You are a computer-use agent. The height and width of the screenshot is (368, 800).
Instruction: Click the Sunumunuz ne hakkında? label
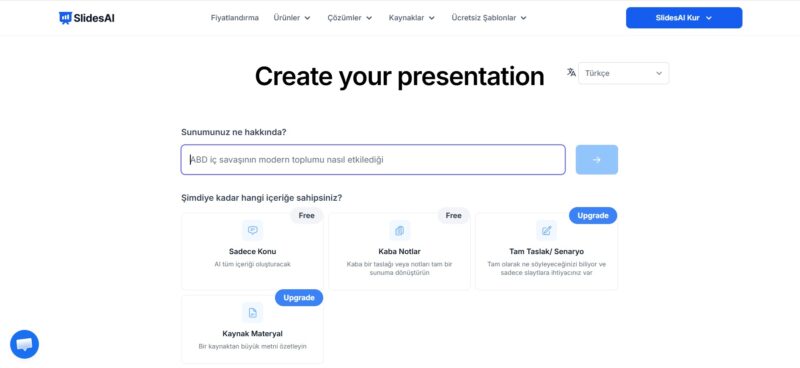(x=234, y=132)
